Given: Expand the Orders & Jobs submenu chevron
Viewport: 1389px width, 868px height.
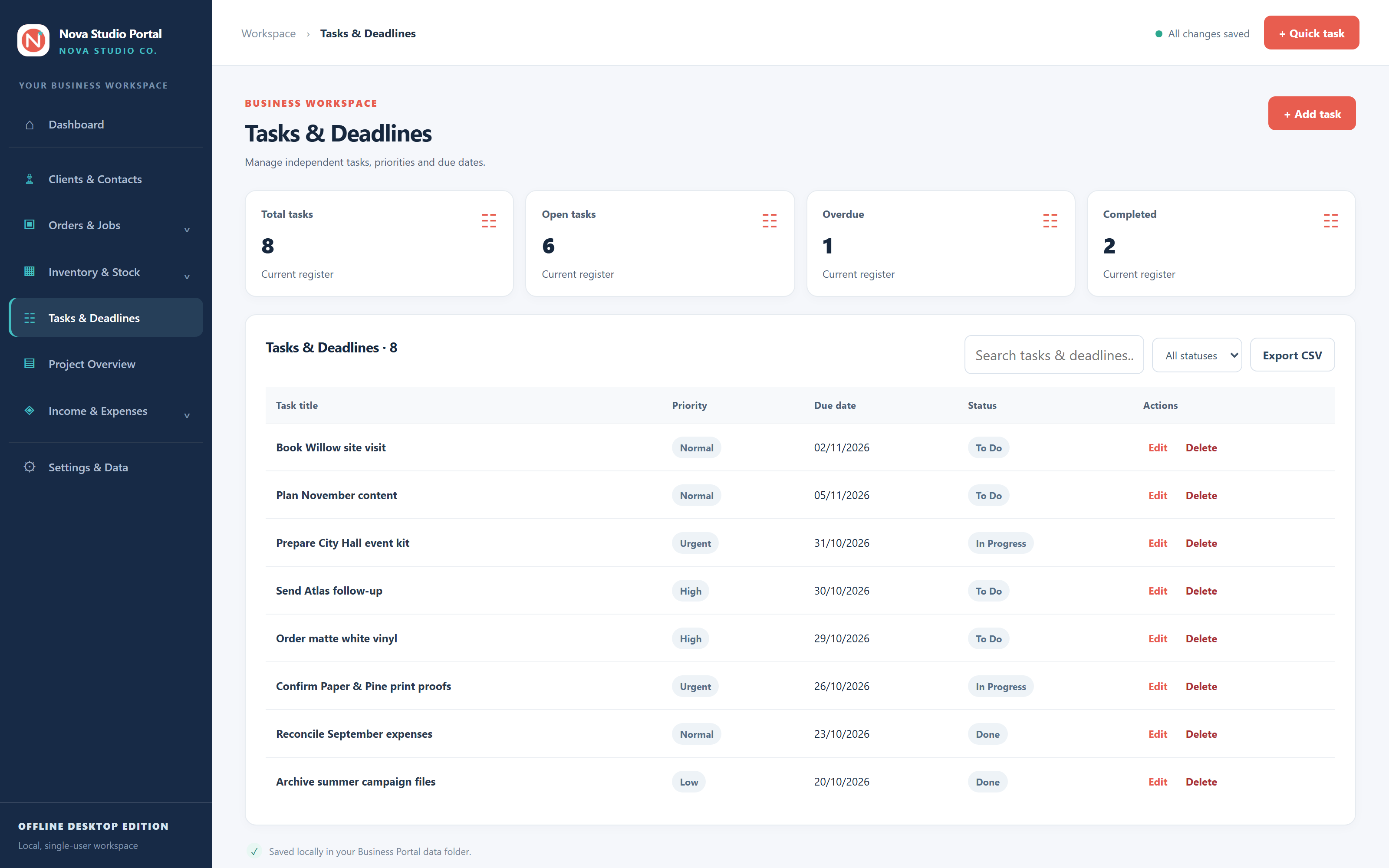Looking at the screenshot, I should tap(187, 230).
